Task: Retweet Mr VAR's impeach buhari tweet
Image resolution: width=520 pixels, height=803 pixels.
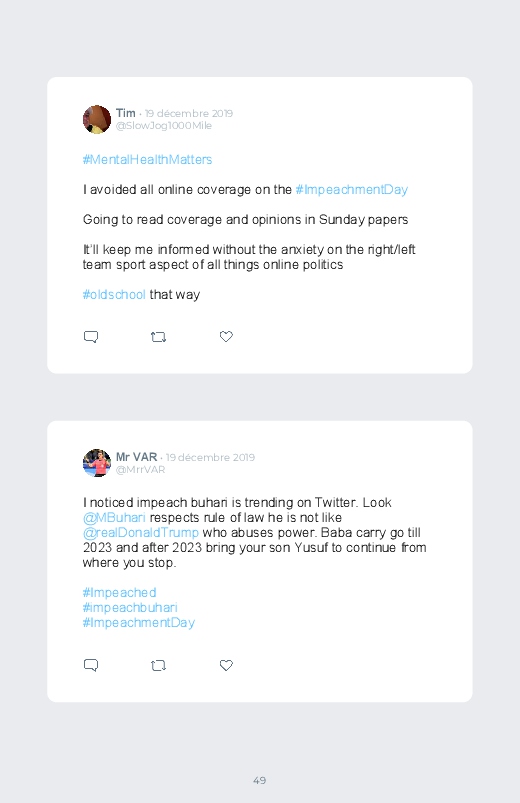Action: point(158,666)
